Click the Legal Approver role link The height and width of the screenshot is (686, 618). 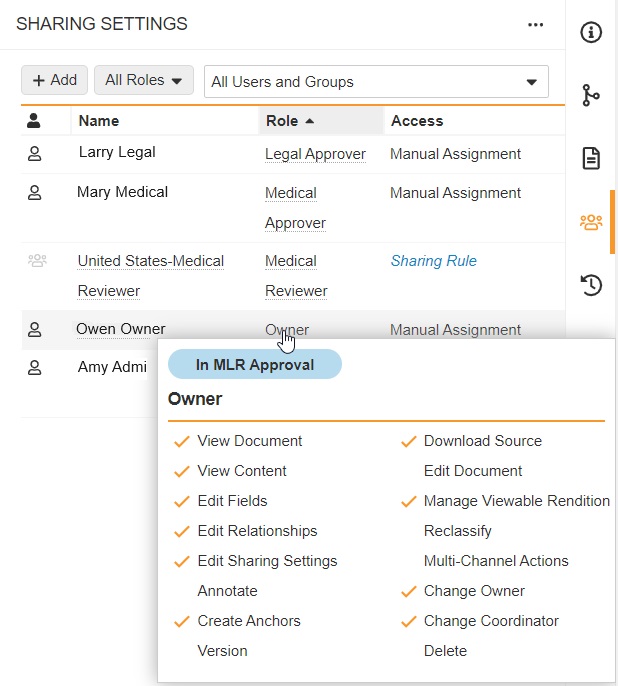click(315, 155)
